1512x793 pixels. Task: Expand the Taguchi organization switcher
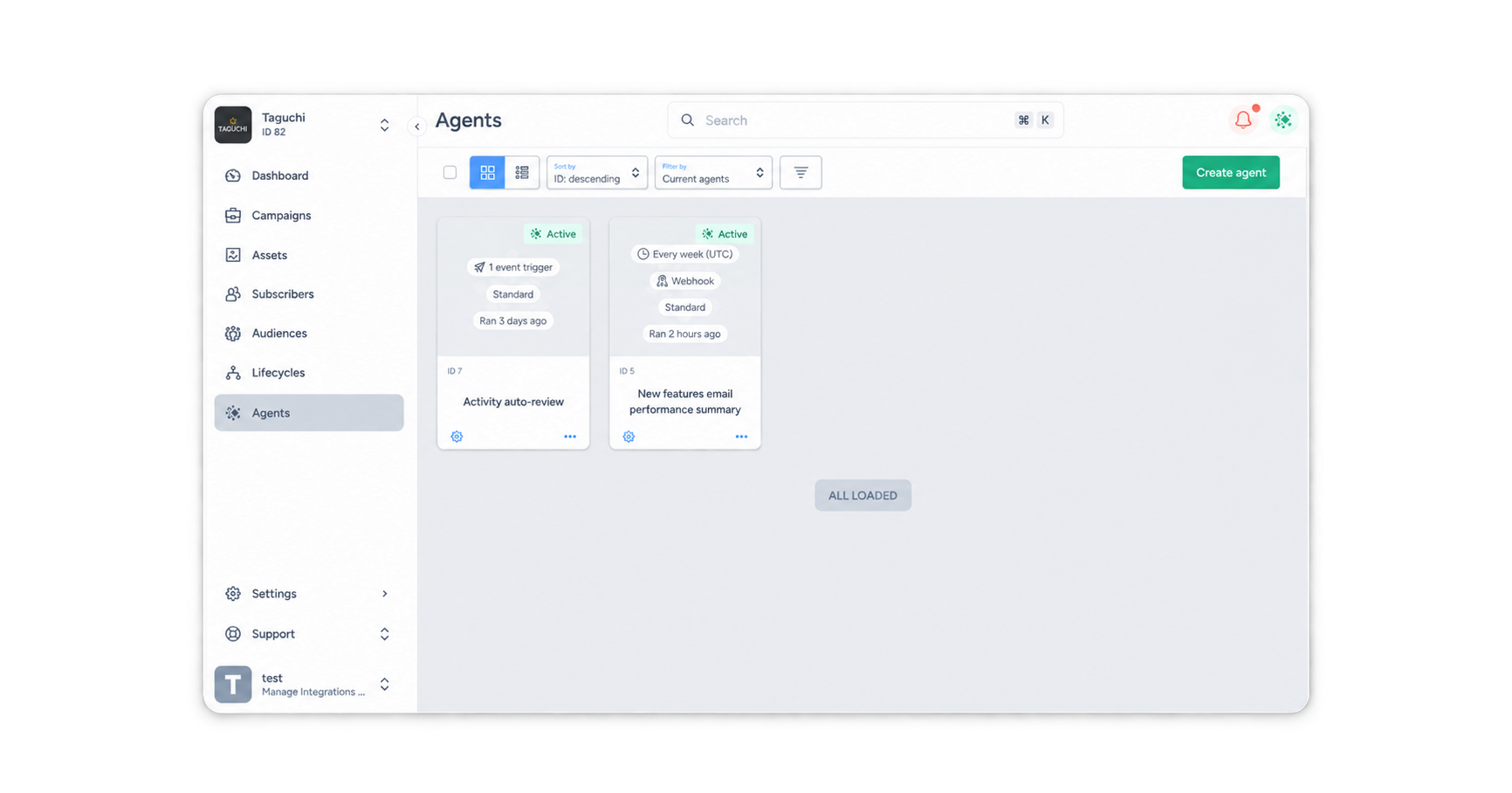384,126
